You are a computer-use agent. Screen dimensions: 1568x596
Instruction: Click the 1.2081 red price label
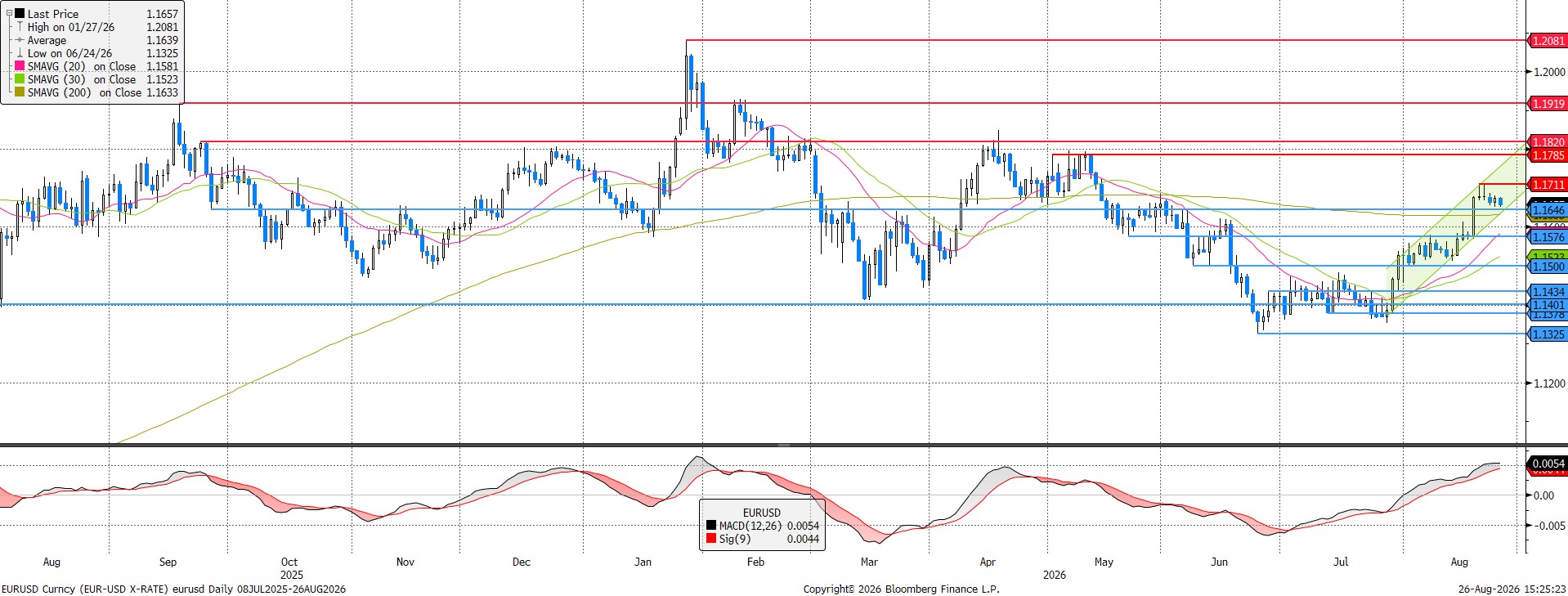1548,41
